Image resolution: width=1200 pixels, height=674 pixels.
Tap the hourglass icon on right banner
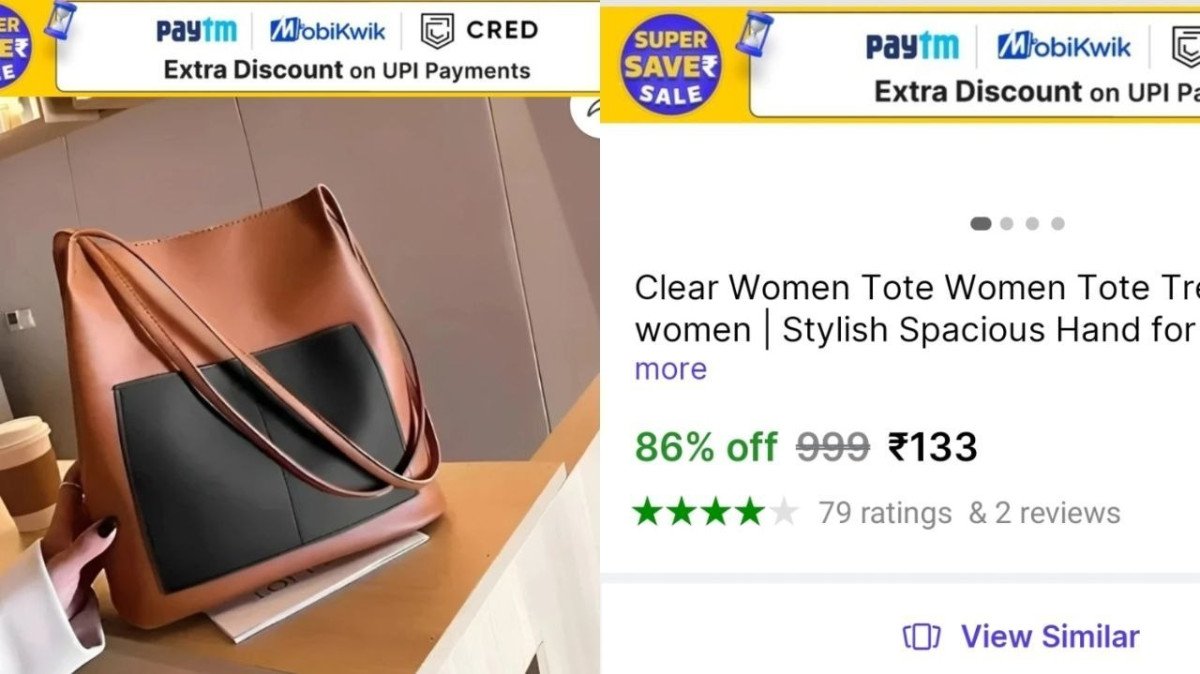click(x=757, y=33)
